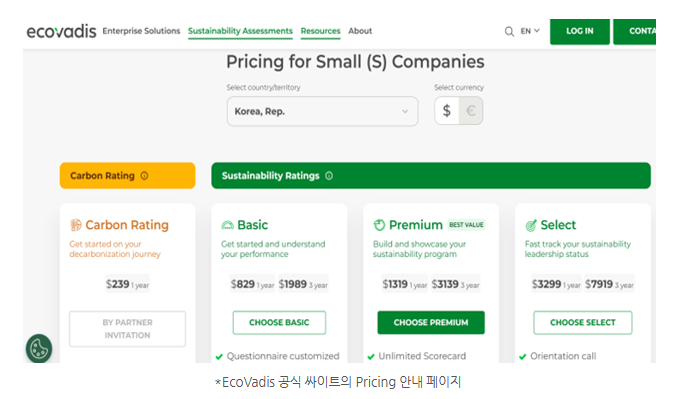The width and height of the screenshot is (678, 399).
Task: Click the Carbon Rating card fingerprint icon
Action: (x=76, y=225)
